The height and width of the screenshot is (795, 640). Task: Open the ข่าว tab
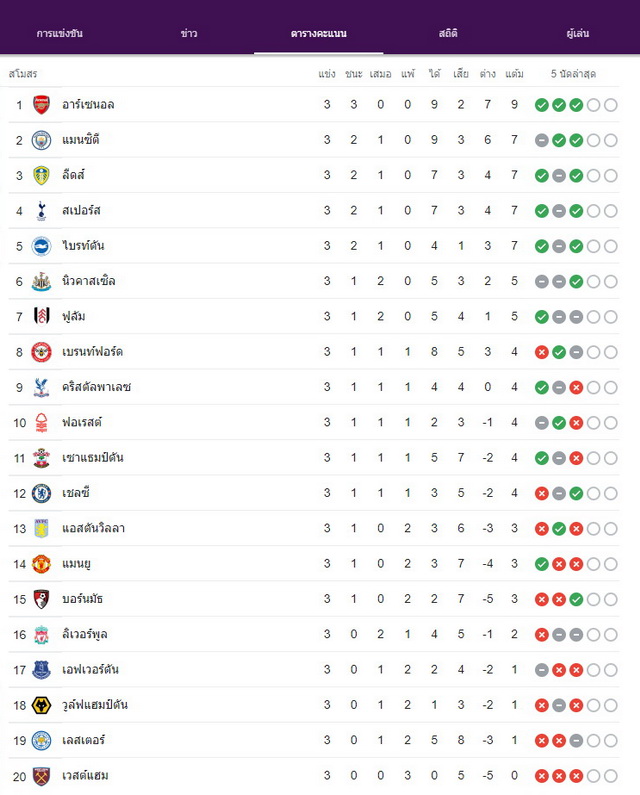pos(189,33)
